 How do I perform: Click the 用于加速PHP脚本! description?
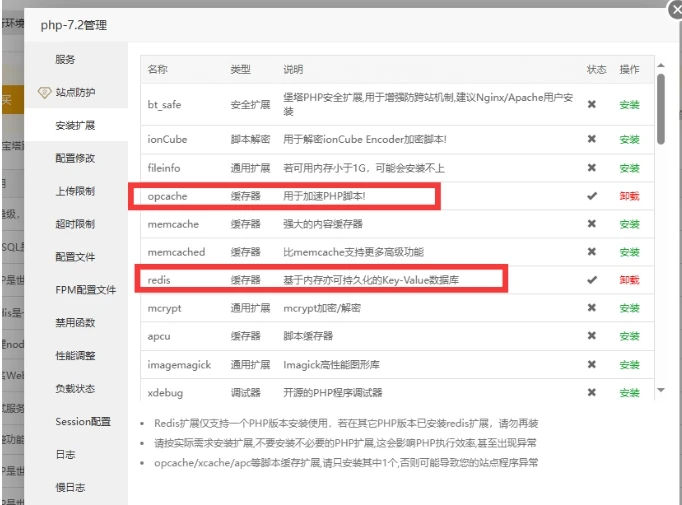(324, 196)
